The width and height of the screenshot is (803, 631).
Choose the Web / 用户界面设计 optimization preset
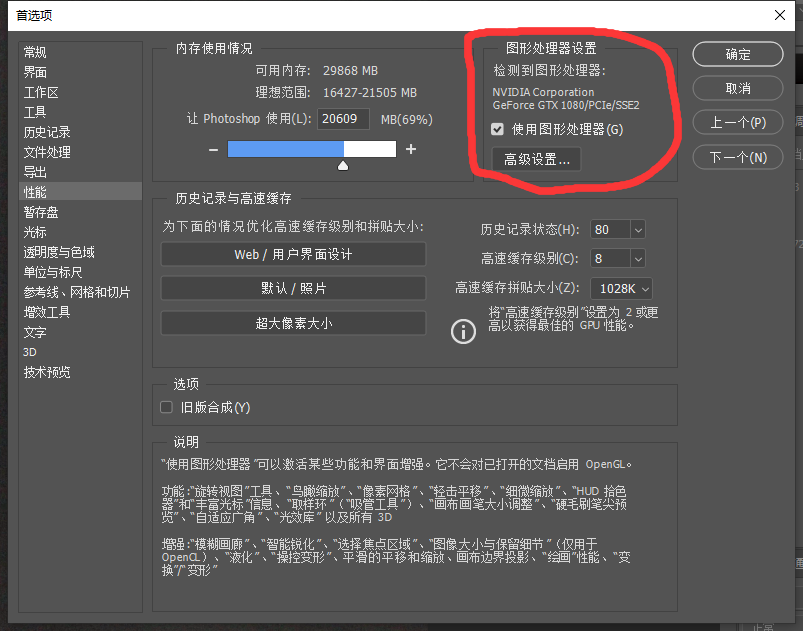coord(292,254)
